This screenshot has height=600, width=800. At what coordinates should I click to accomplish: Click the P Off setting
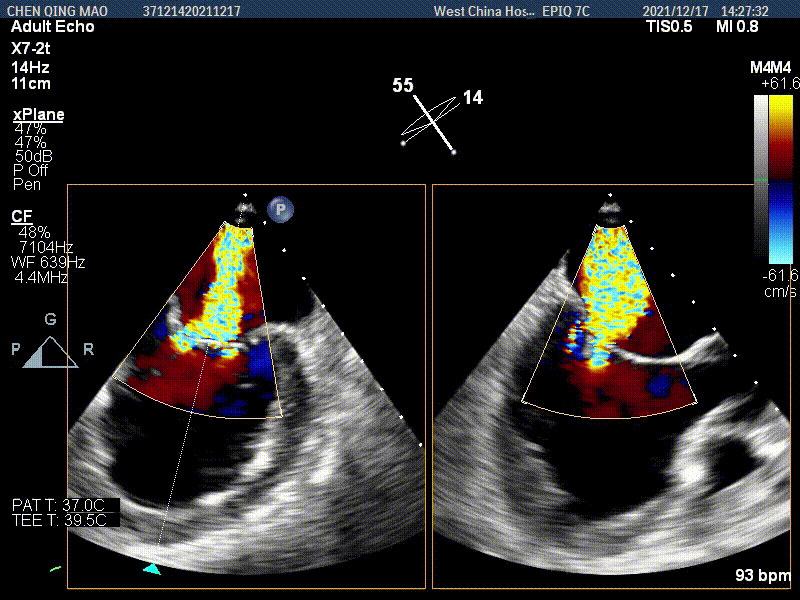(x=31, y=171)
